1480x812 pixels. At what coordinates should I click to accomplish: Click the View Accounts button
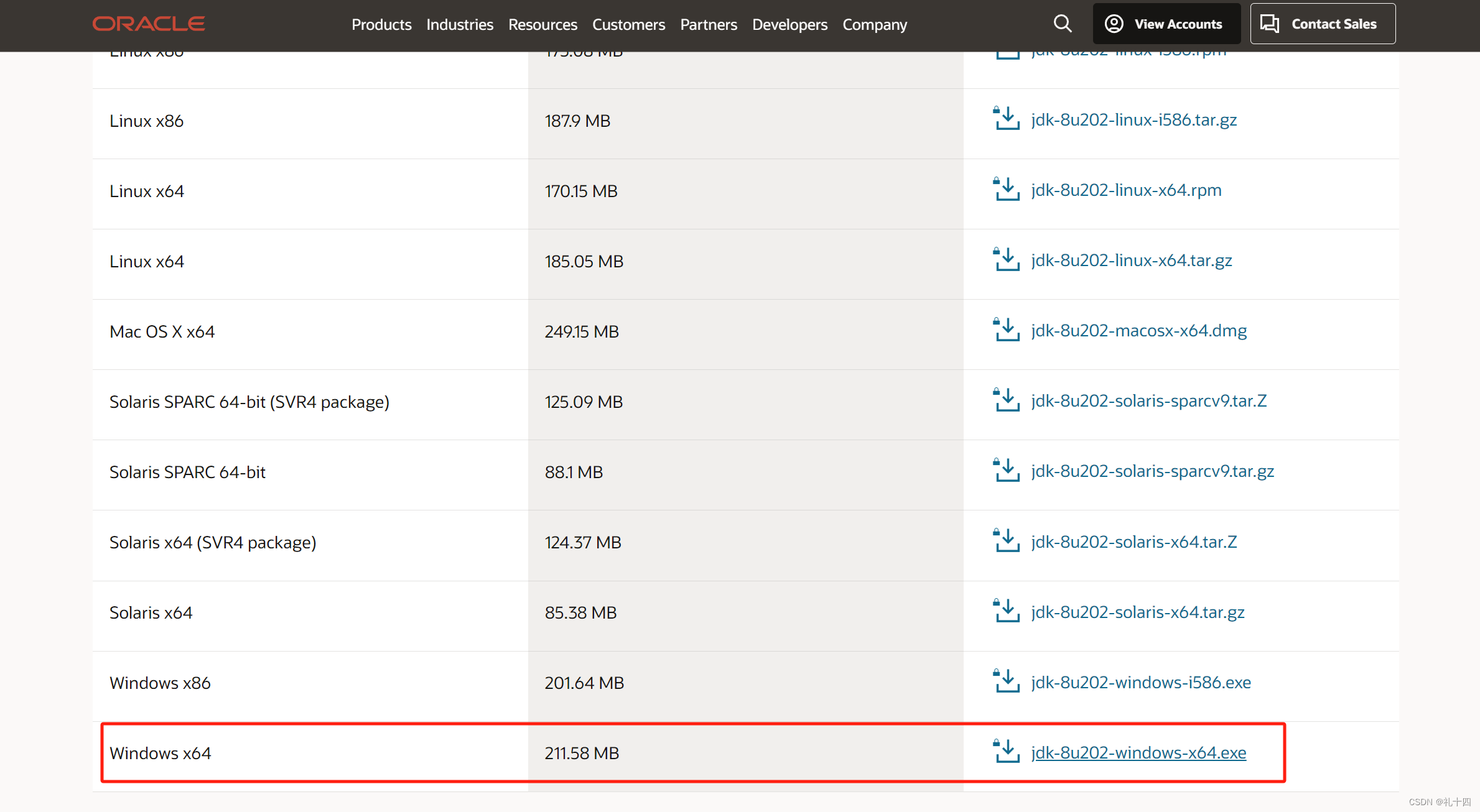coord(1166,24)
